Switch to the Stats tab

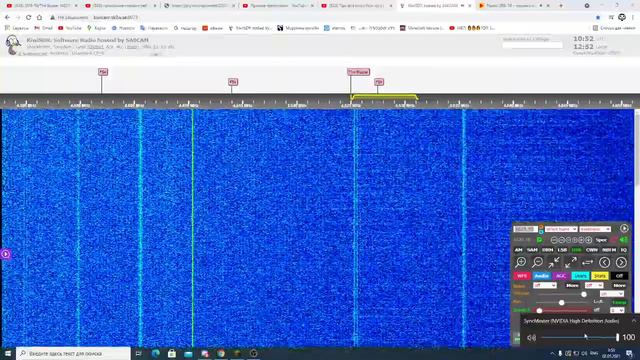pyautogui.click(x=600, y=276)
